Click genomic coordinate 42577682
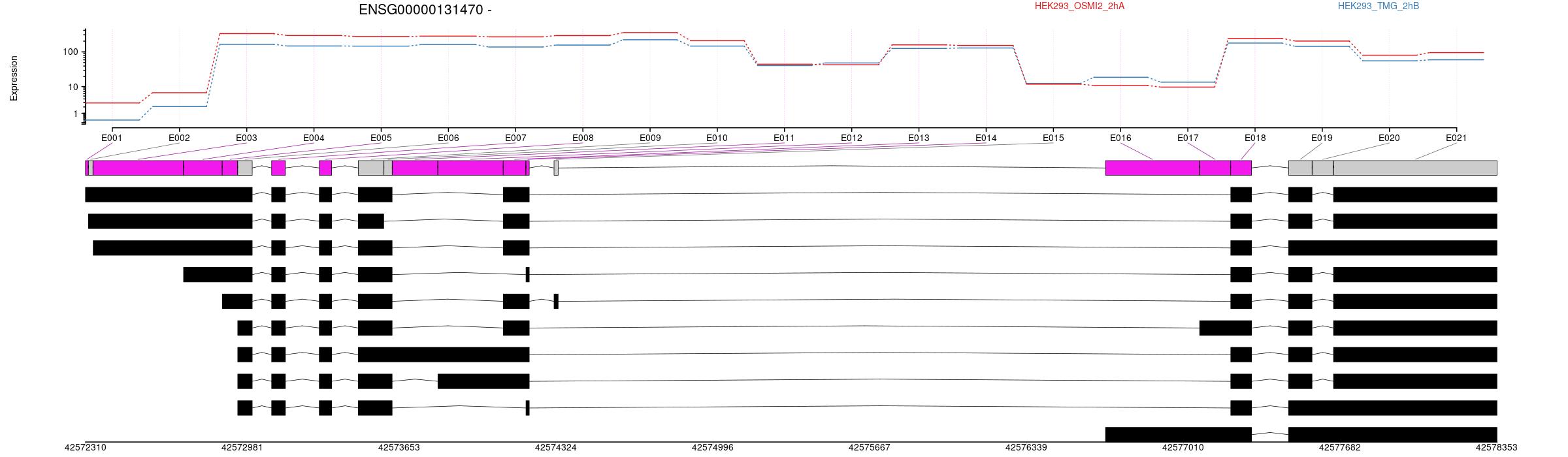Screen dimensions: 1568x457 pyautogui.click(x=1340, y=448)
